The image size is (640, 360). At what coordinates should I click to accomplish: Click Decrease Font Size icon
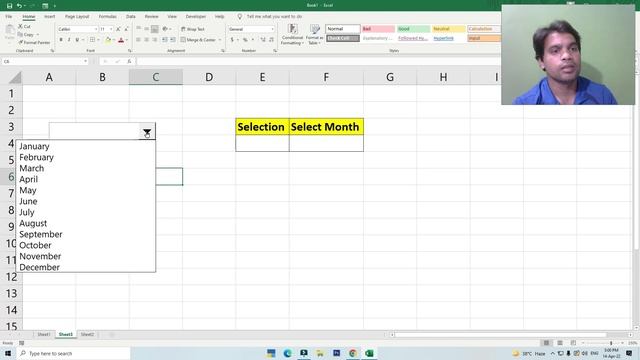[126, 29]
